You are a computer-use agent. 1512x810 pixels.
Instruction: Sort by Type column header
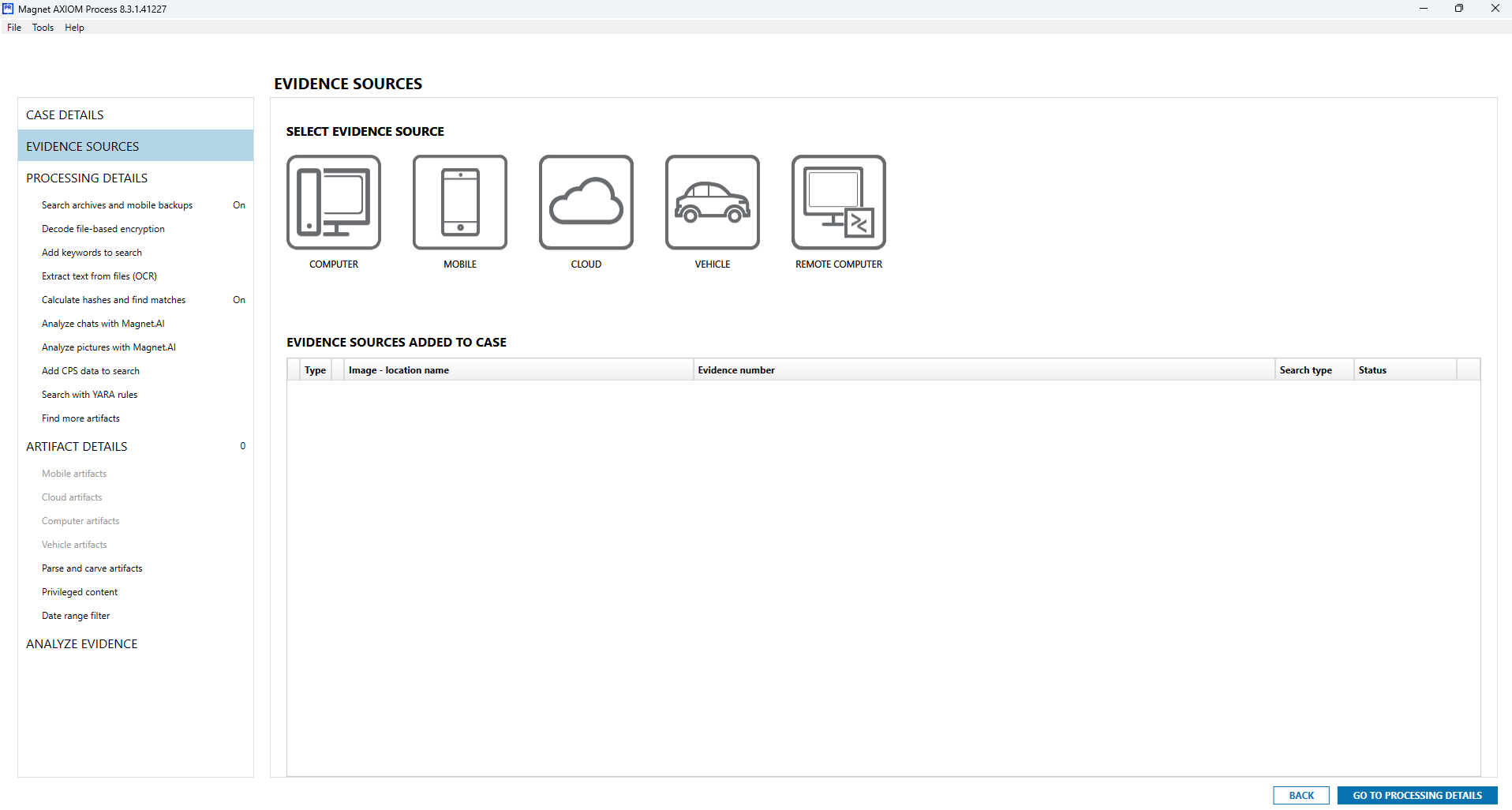point(316,369)
